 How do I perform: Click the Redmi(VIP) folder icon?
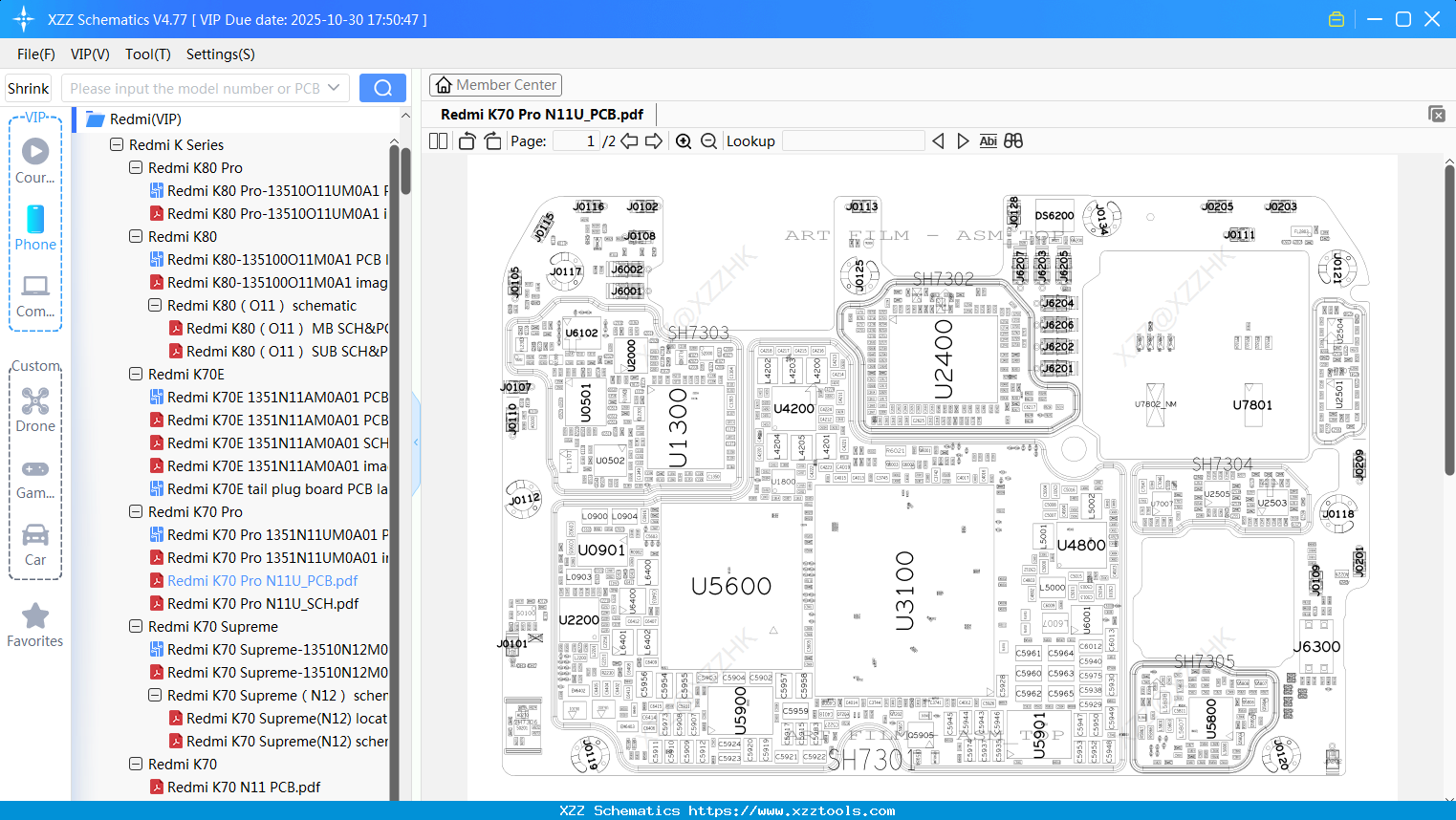tap(95, 119)
